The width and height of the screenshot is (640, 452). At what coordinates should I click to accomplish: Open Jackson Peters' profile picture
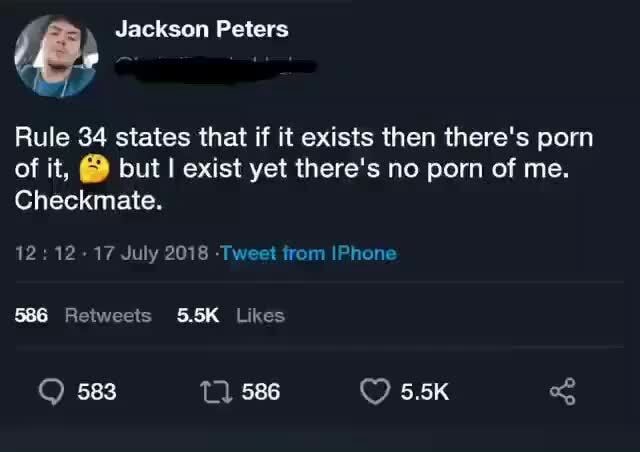click(56, 56)
